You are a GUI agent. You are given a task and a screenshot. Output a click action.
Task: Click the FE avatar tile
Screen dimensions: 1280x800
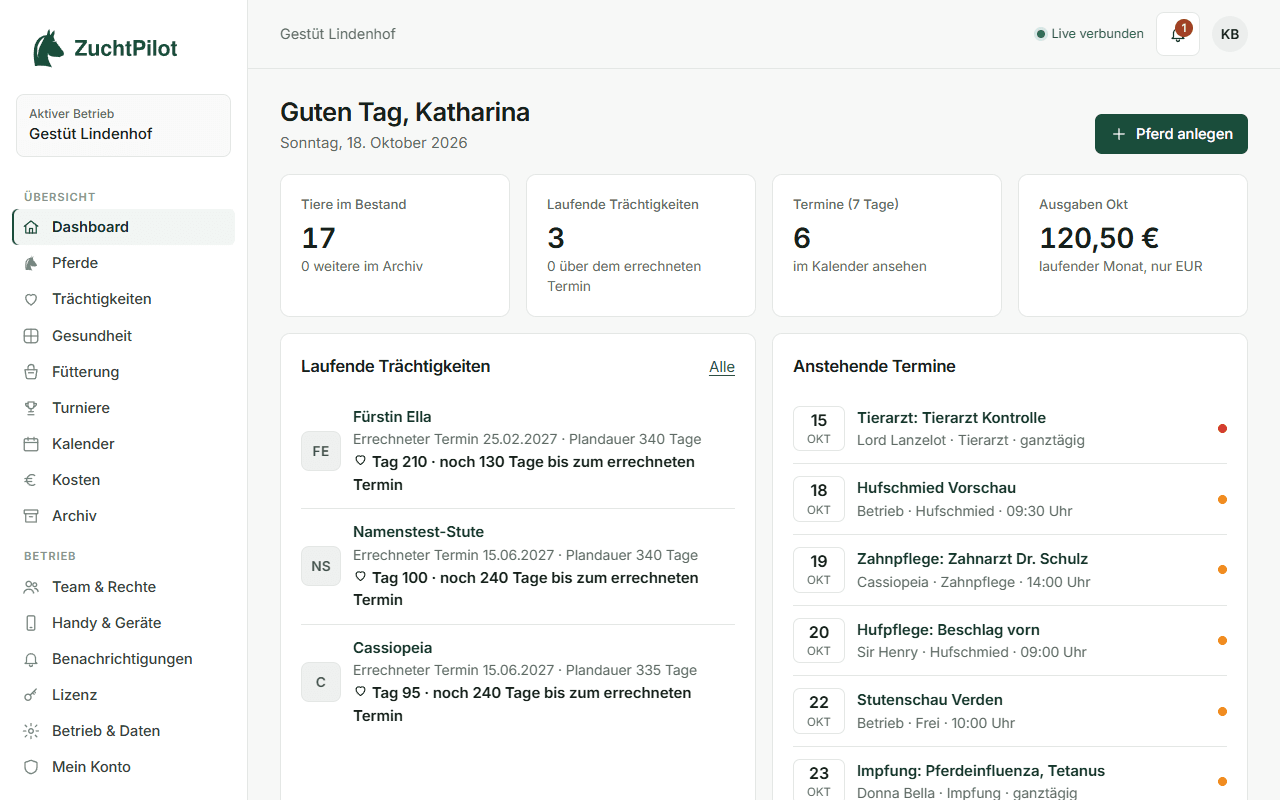click(x=321, y=451)
